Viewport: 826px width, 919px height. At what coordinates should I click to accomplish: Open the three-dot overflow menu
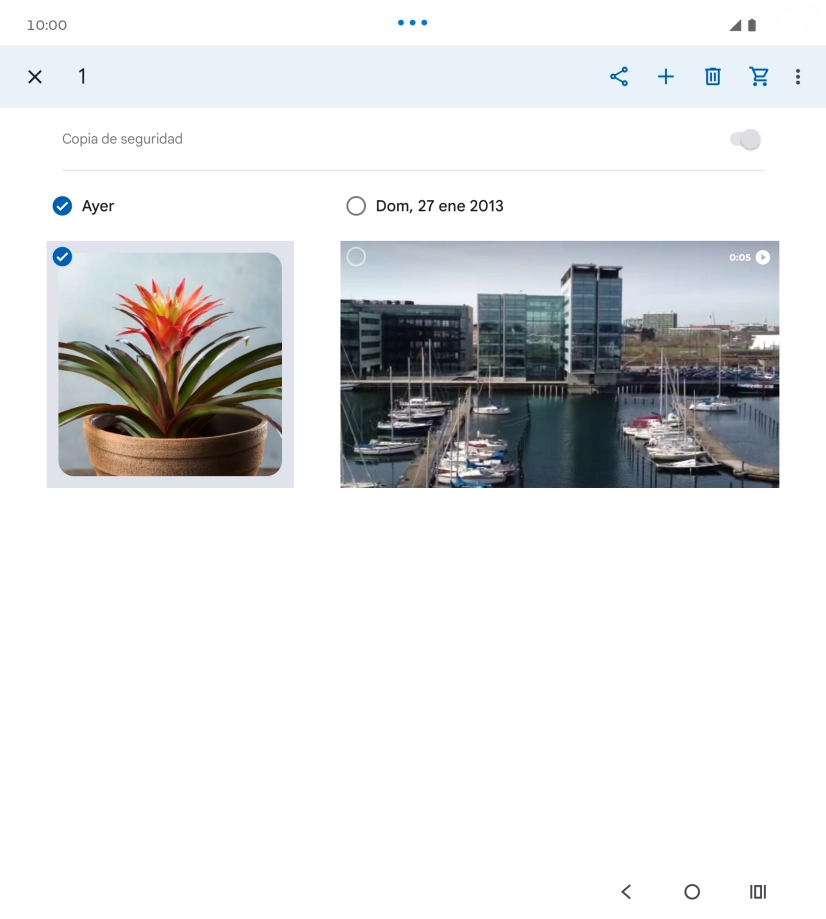[798, 77]
